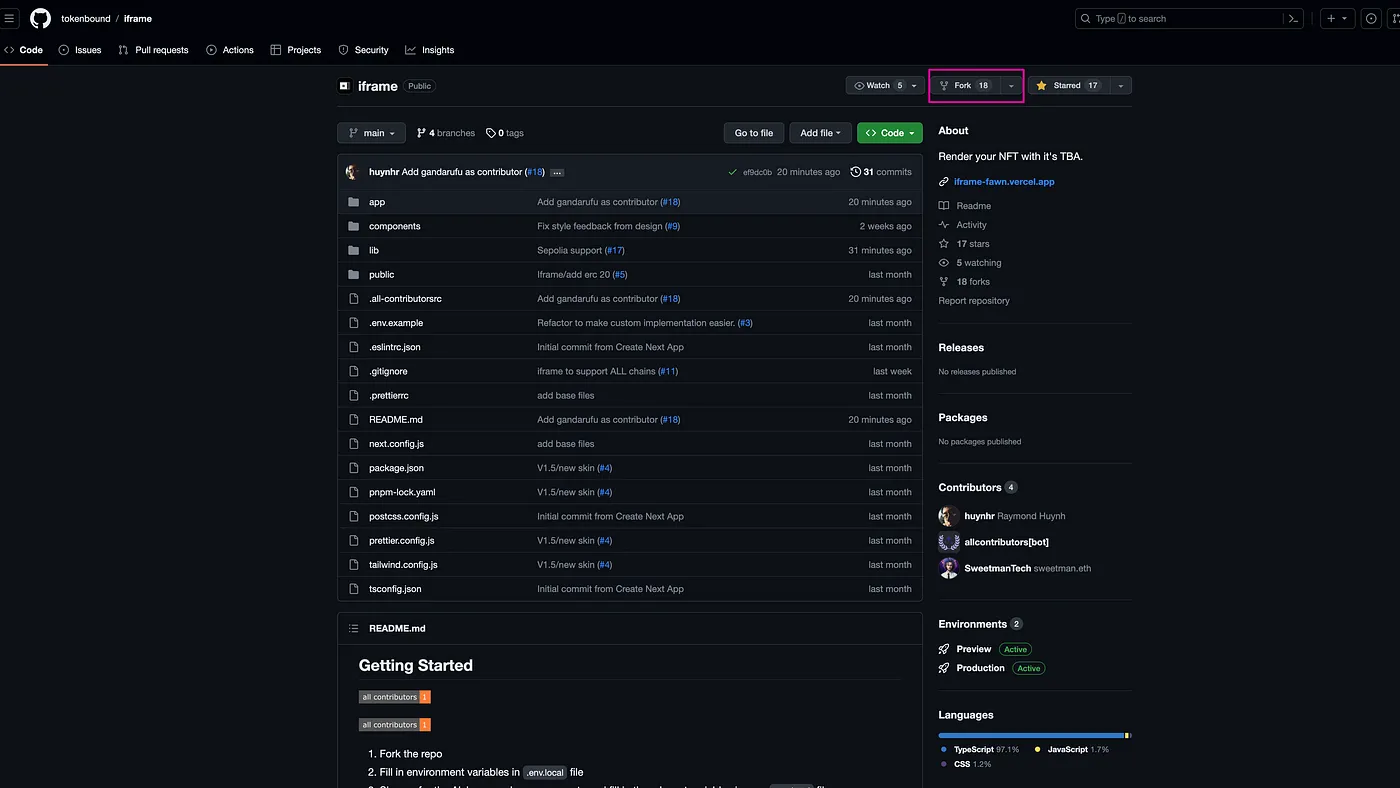The height and width of the screenshot is (788, 1400).
Task: Open the Projects tab
Action: tap(296, 50)
